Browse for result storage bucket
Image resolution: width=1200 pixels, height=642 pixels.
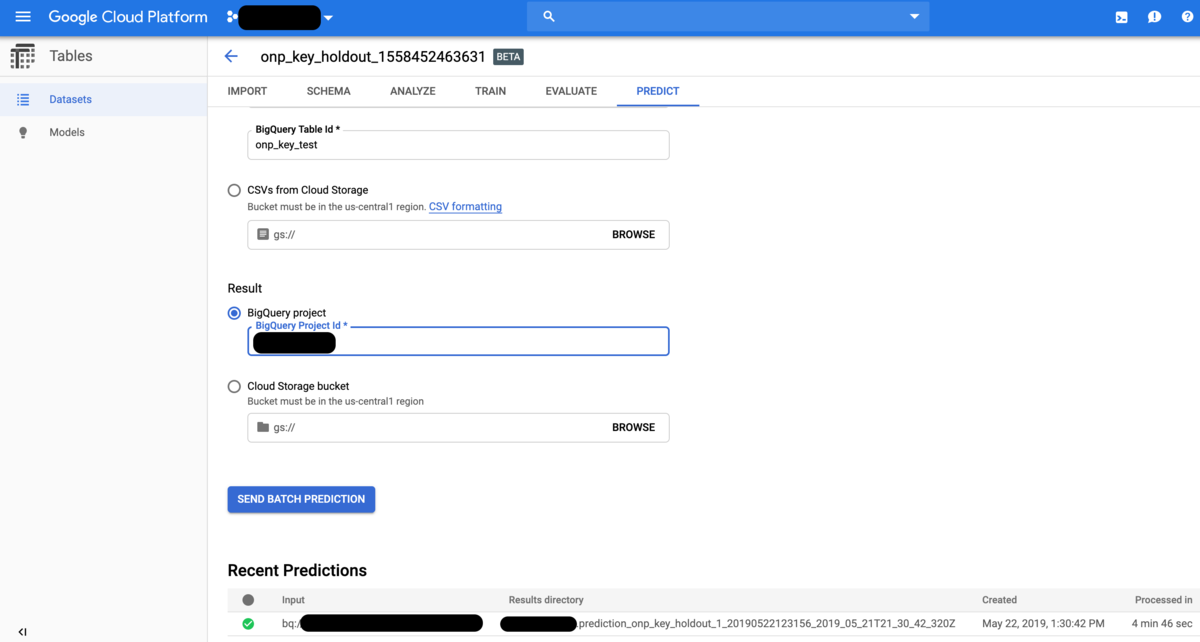[x=633, y=427]
